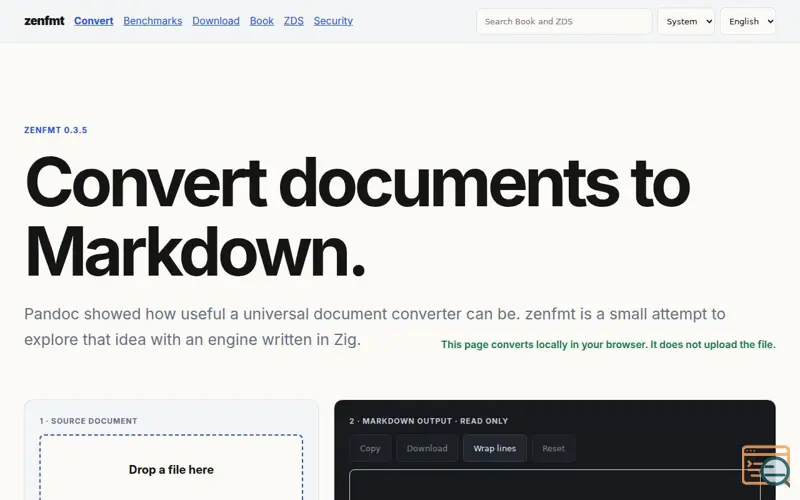Screen dimensions: 800x500
Task: Focus the Search Book and ZDS field
Action: click(564, 21)
